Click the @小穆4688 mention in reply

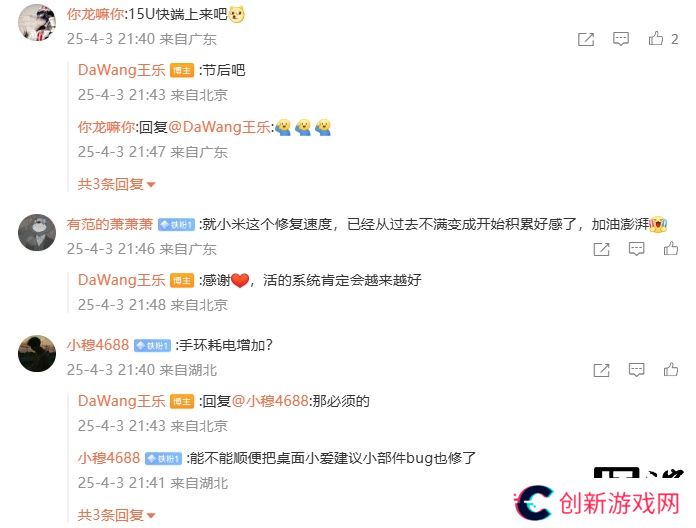coord(270,401)
